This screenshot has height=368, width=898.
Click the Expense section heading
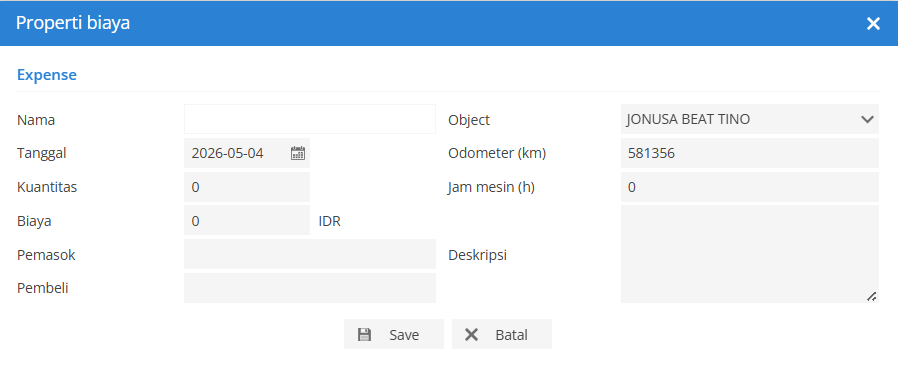click(x=47, y=74)
